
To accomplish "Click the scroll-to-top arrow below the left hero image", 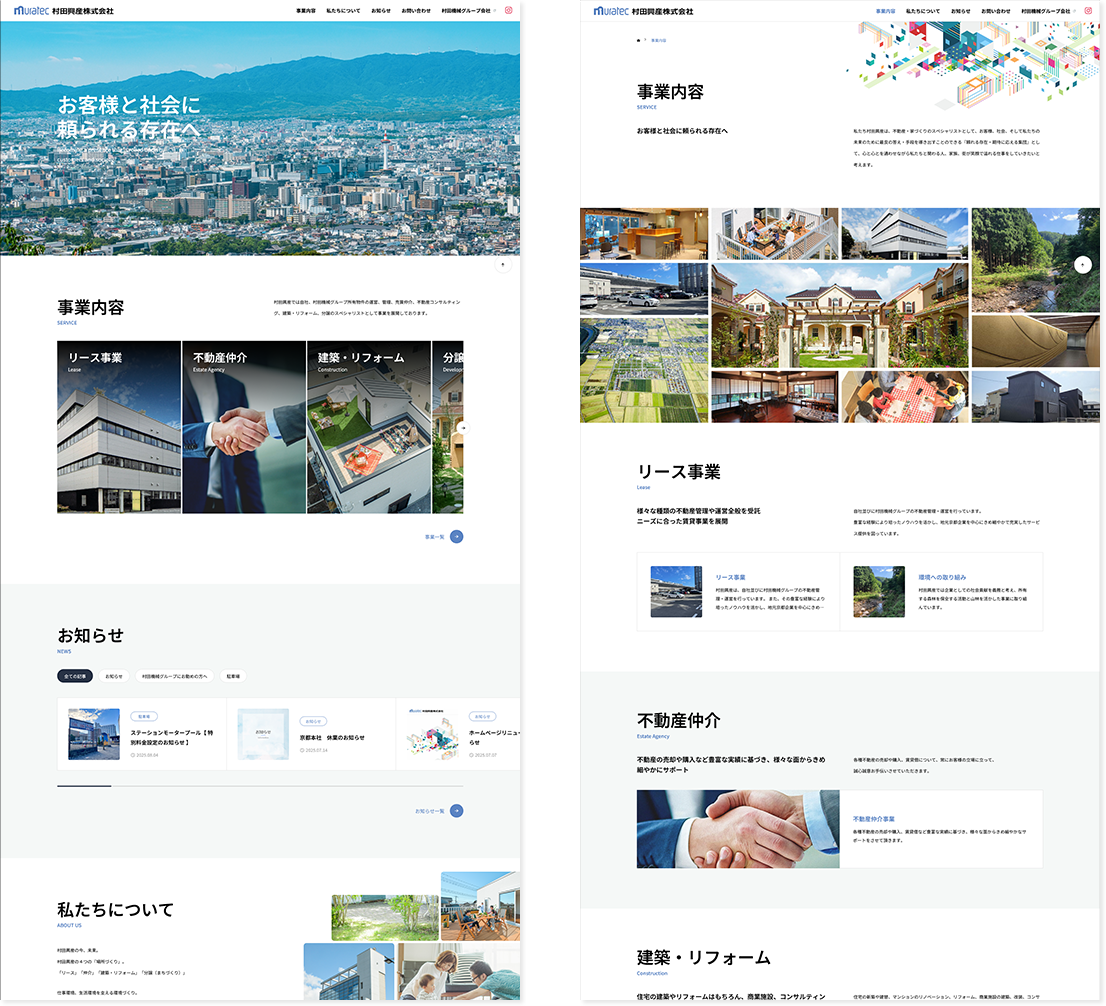I will point(503,265).
